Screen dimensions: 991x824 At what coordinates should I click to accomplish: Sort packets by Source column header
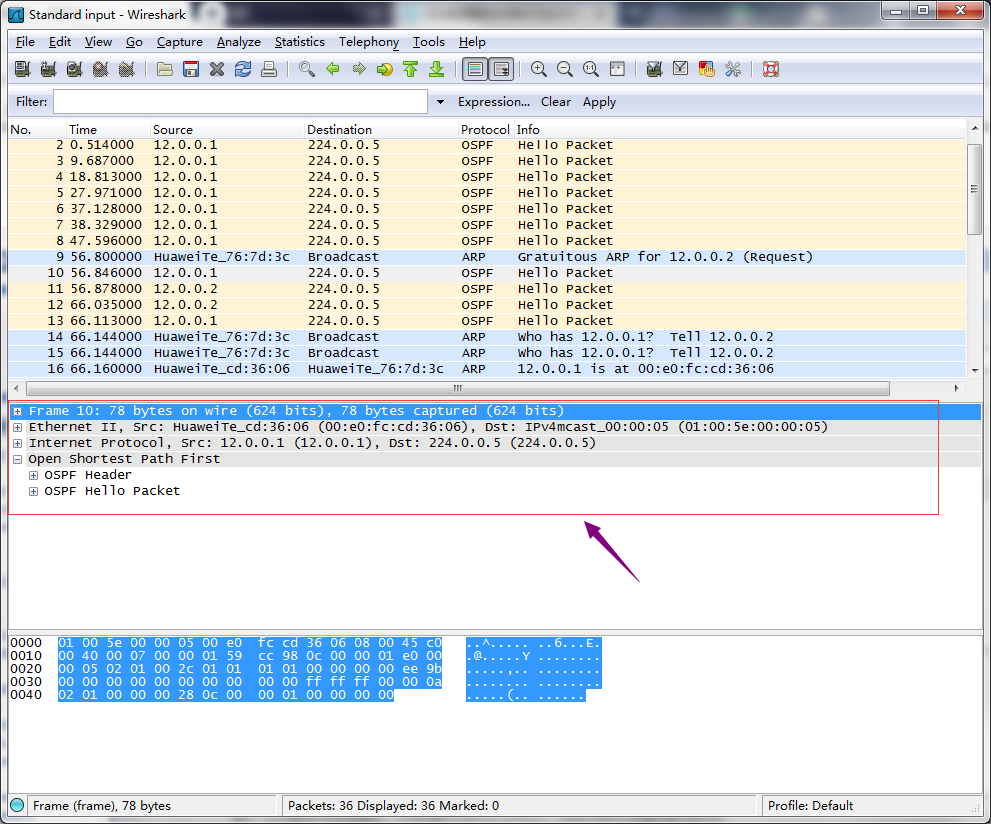[228, 130]
